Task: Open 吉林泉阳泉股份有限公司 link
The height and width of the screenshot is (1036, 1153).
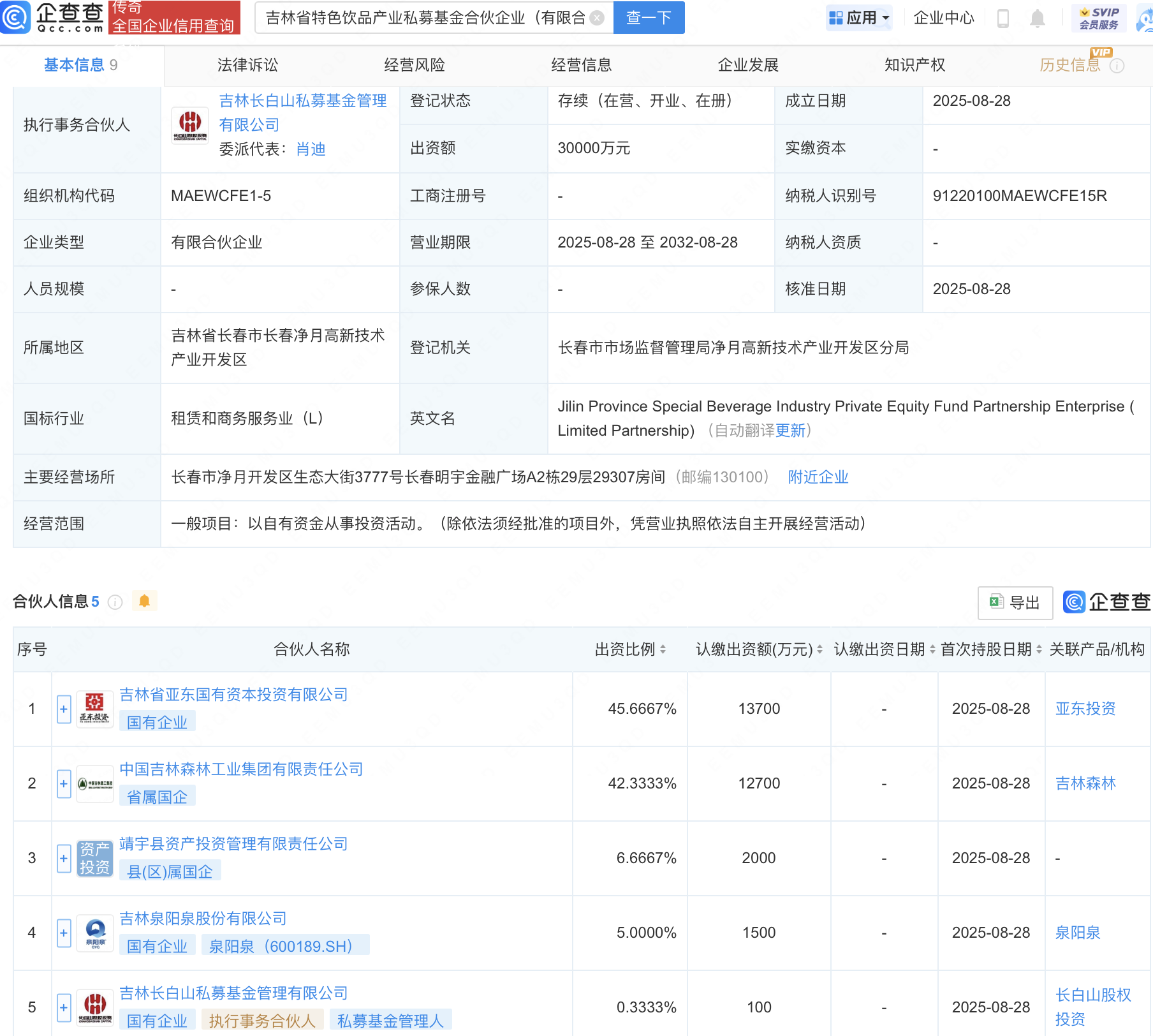Action: point(203,919)
